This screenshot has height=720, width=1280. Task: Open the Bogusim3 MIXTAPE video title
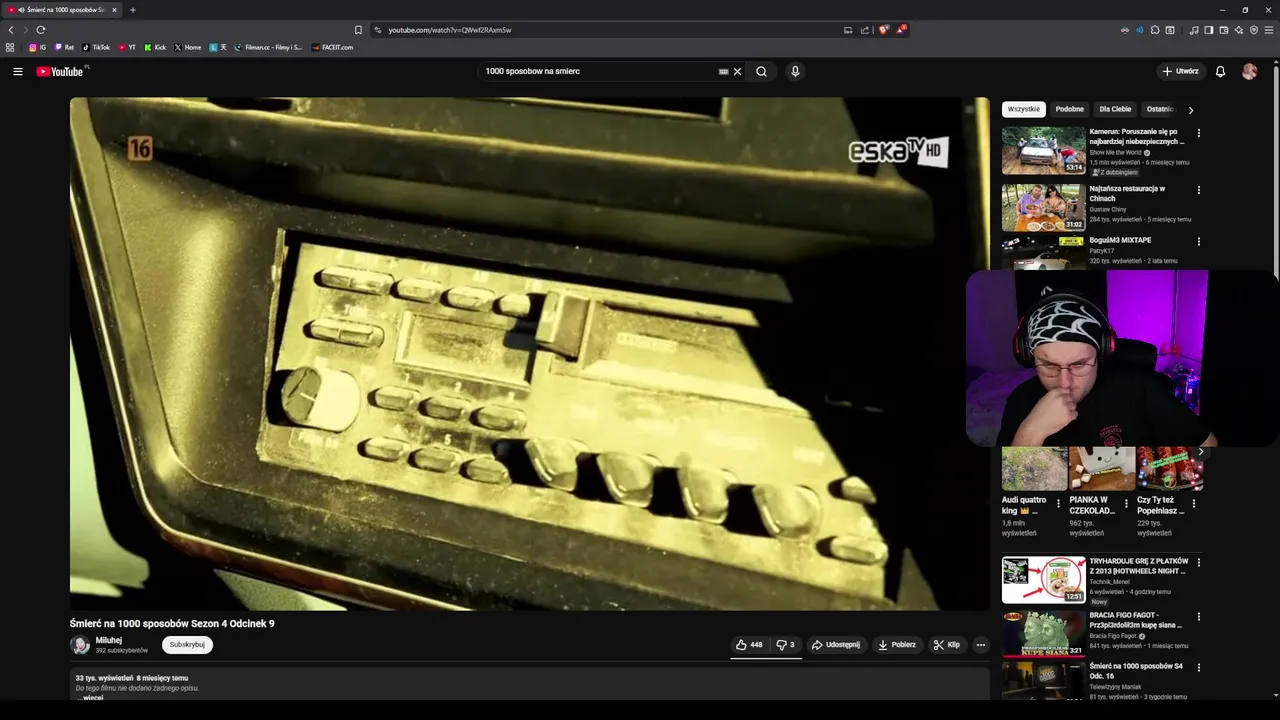[x=1120, y=240]
